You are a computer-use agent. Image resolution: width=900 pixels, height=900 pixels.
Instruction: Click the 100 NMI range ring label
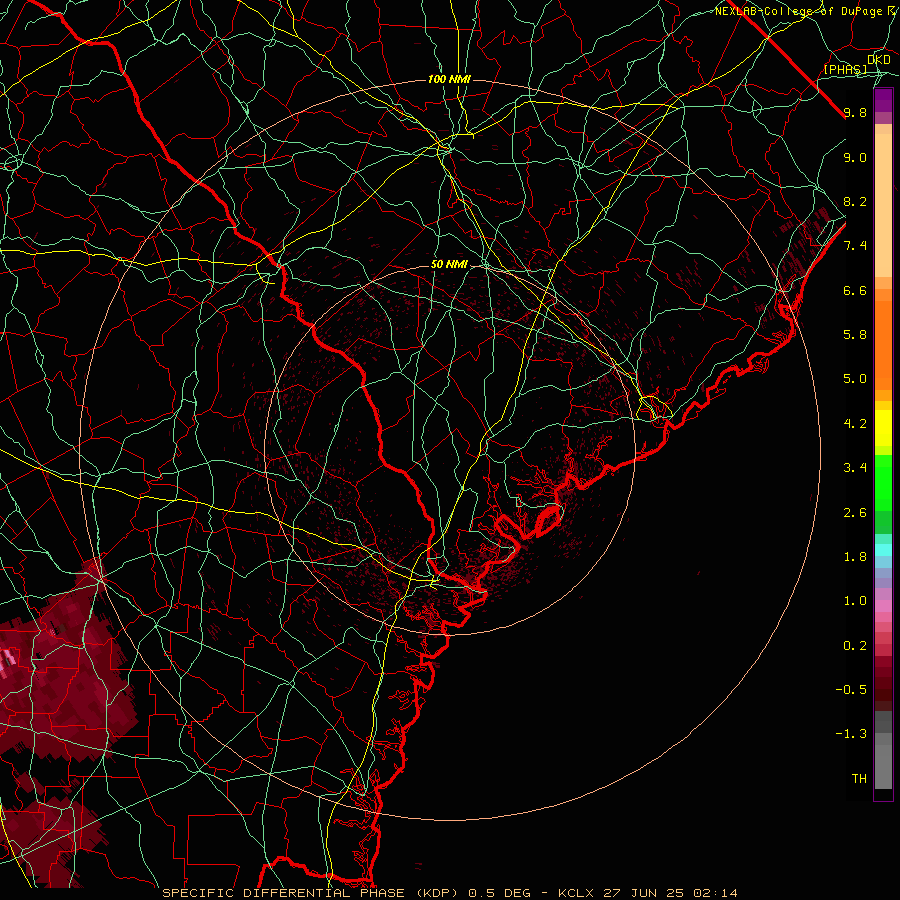pos(449,79)
